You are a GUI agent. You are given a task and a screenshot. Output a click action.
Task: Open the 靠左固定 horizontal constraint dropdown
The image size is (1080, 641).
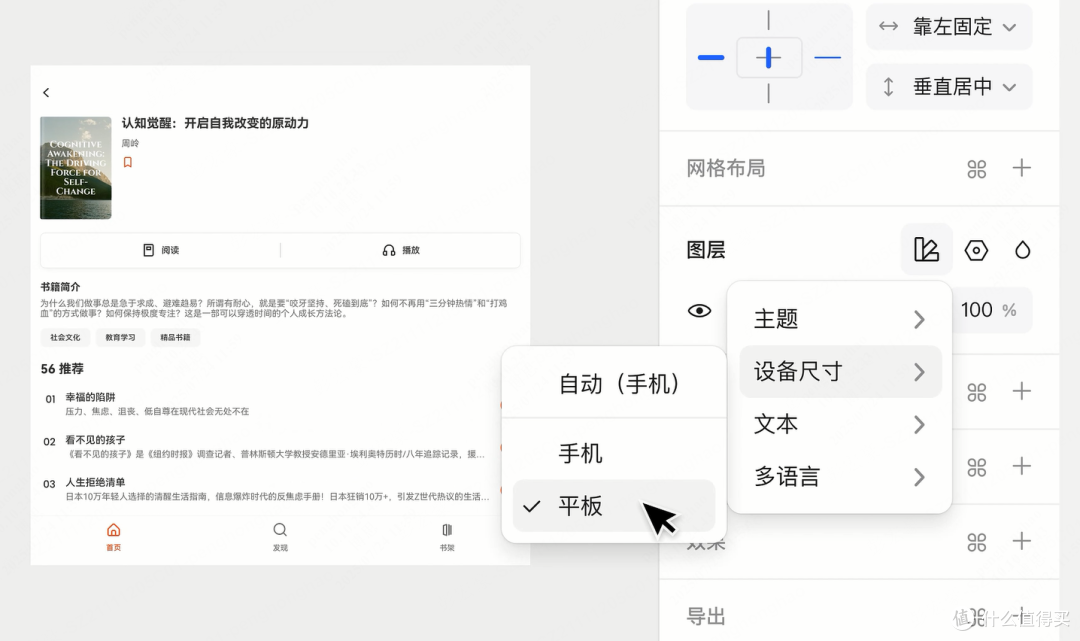pos(948,27)
